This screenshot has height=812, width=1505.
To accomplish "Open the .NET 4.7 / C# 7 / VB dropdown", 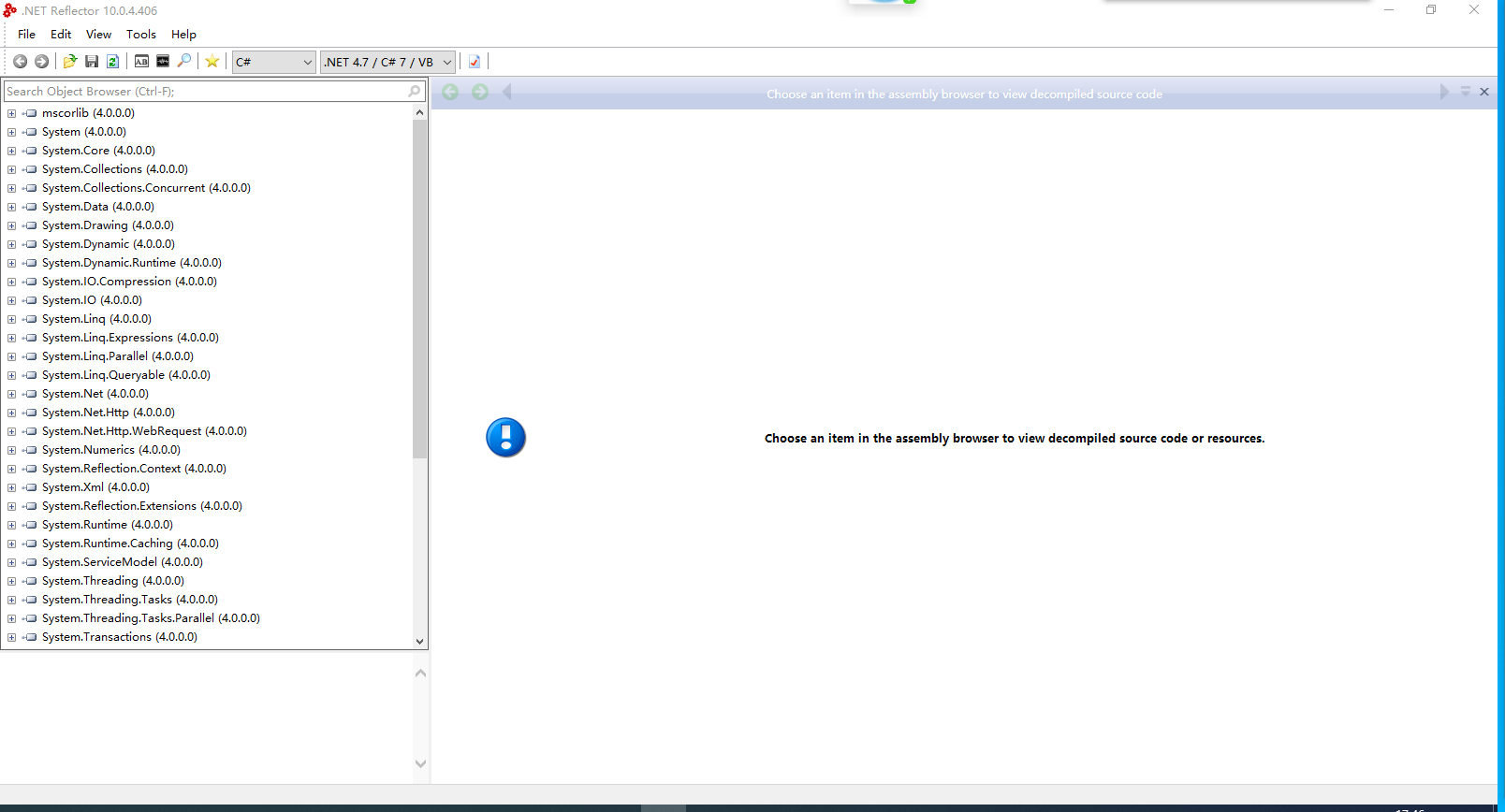I will pyautogui.click(x=387, y=62).
